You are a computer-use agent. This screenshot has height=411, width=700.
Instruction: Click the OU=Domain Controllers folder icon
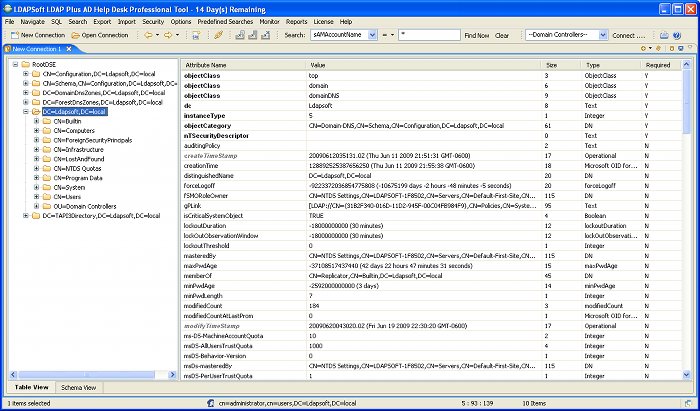tap(48, 206)
